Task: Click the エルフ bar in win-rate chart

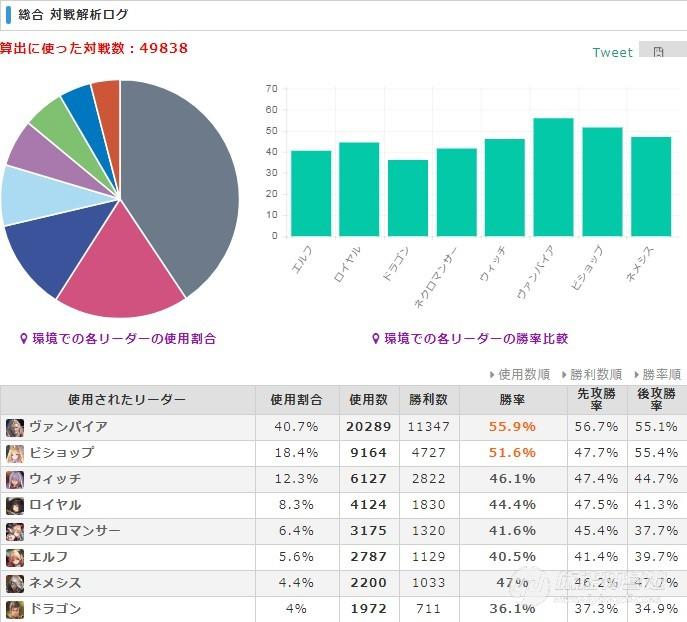Action: click(x=311, y=194)
